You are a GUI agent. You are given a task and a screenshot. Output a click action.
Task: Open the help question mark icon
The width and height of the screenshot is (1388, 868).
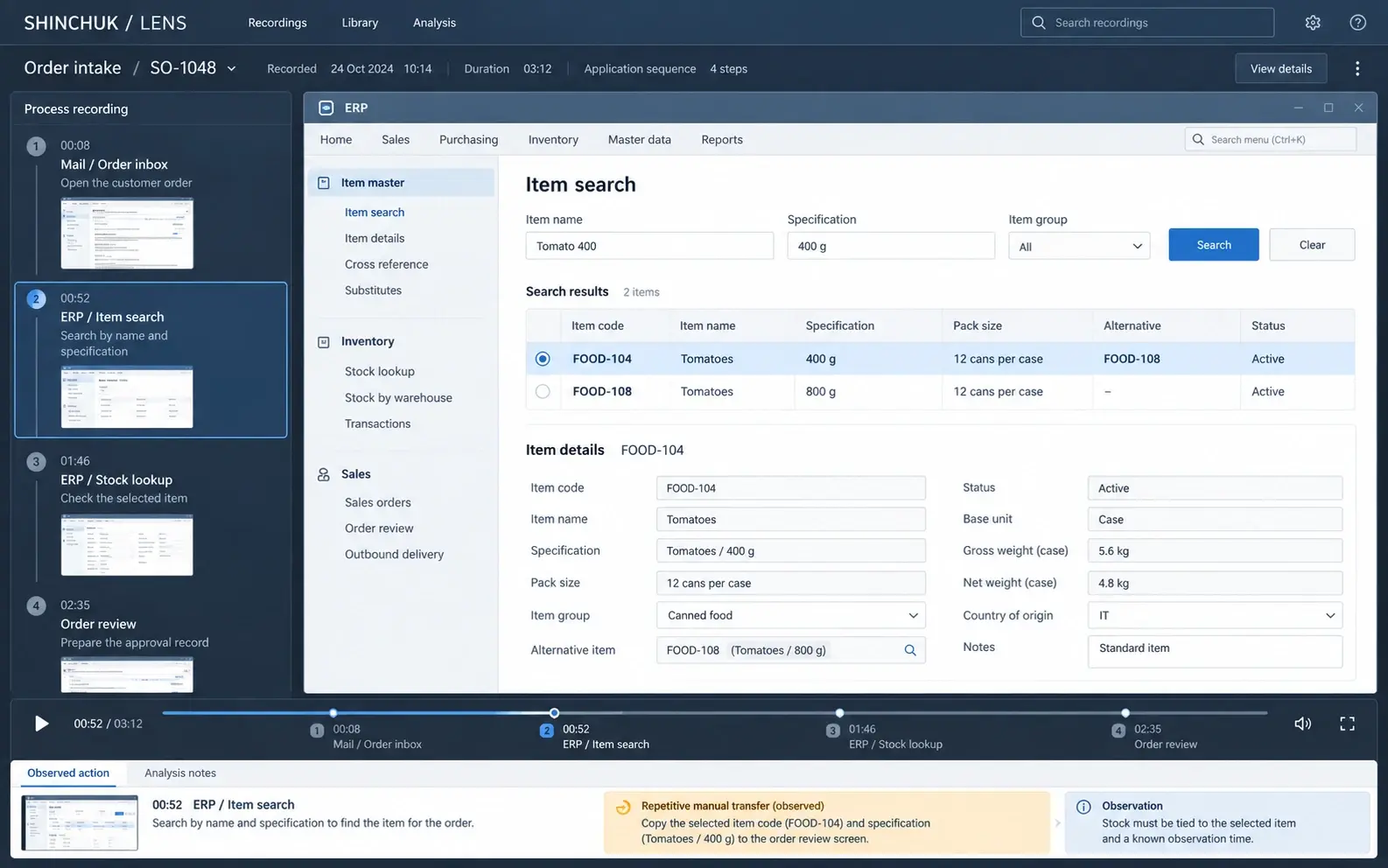(1357, 23)
